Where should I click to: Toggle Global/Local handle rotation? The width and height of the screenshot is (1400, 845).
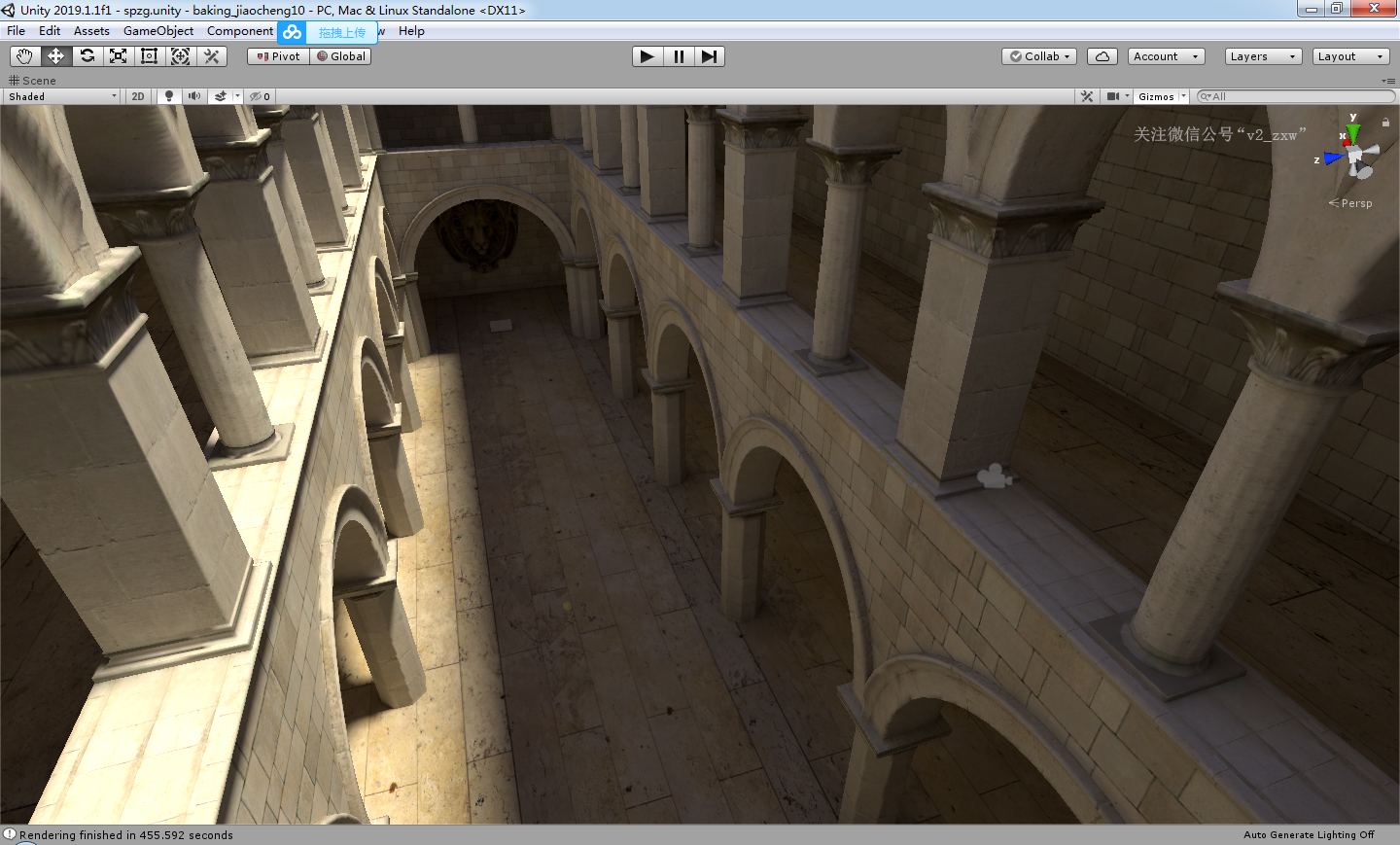pos(340,56)
